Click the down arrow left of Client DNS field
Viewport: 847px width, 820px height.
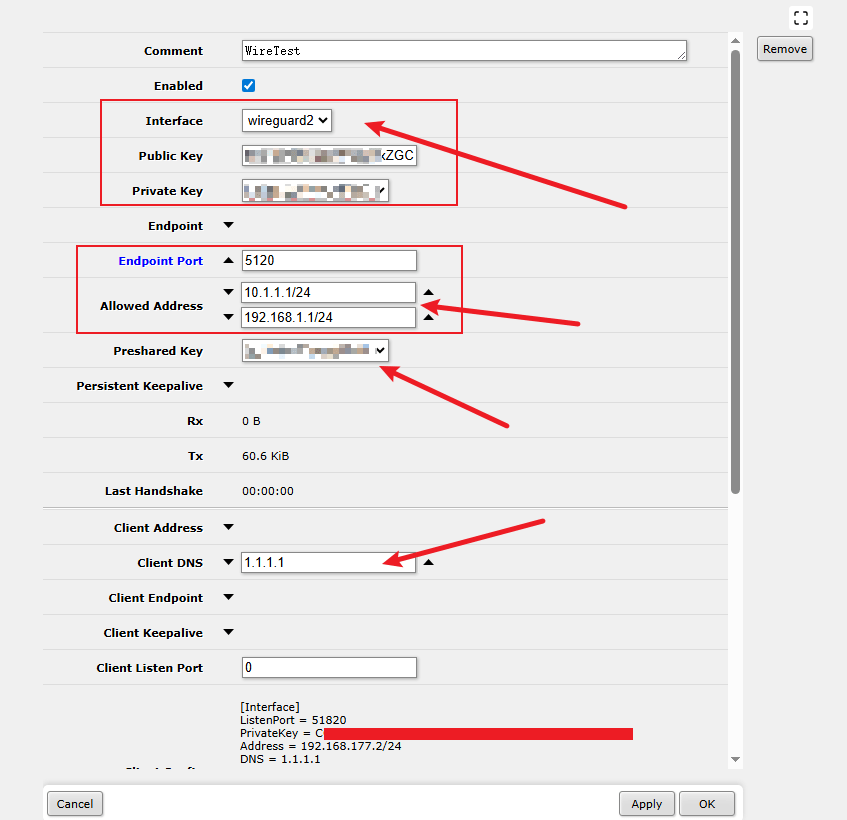[228, 563]
